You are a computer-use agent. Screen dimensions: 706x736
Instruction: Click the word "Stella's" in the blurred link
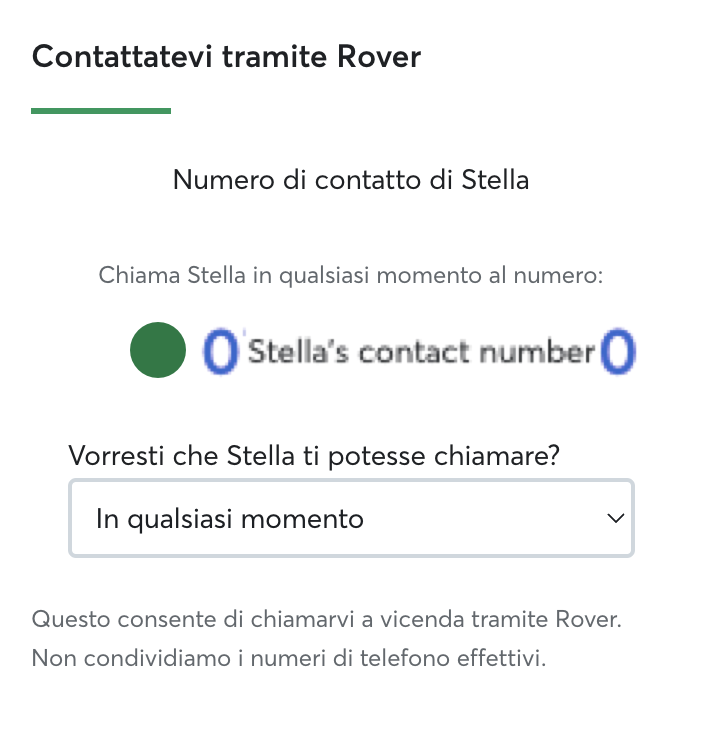[x=298, y=352]
